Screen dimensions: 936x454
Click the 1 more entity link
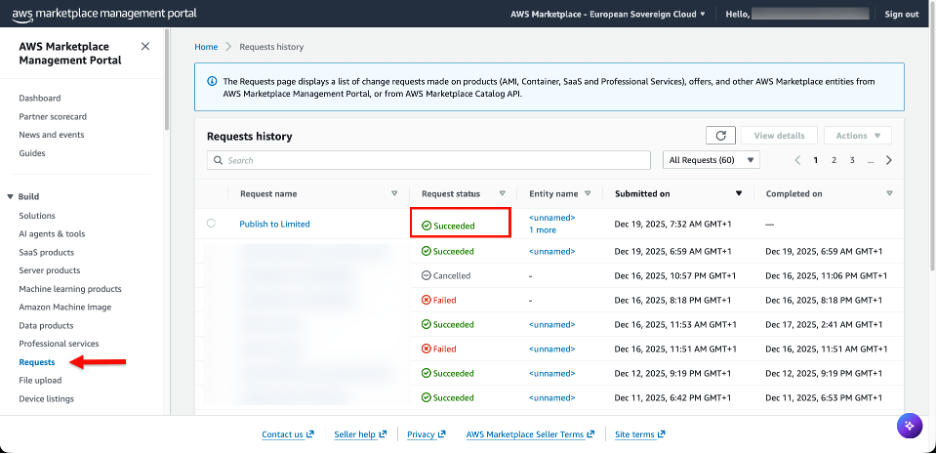point(543,230)
